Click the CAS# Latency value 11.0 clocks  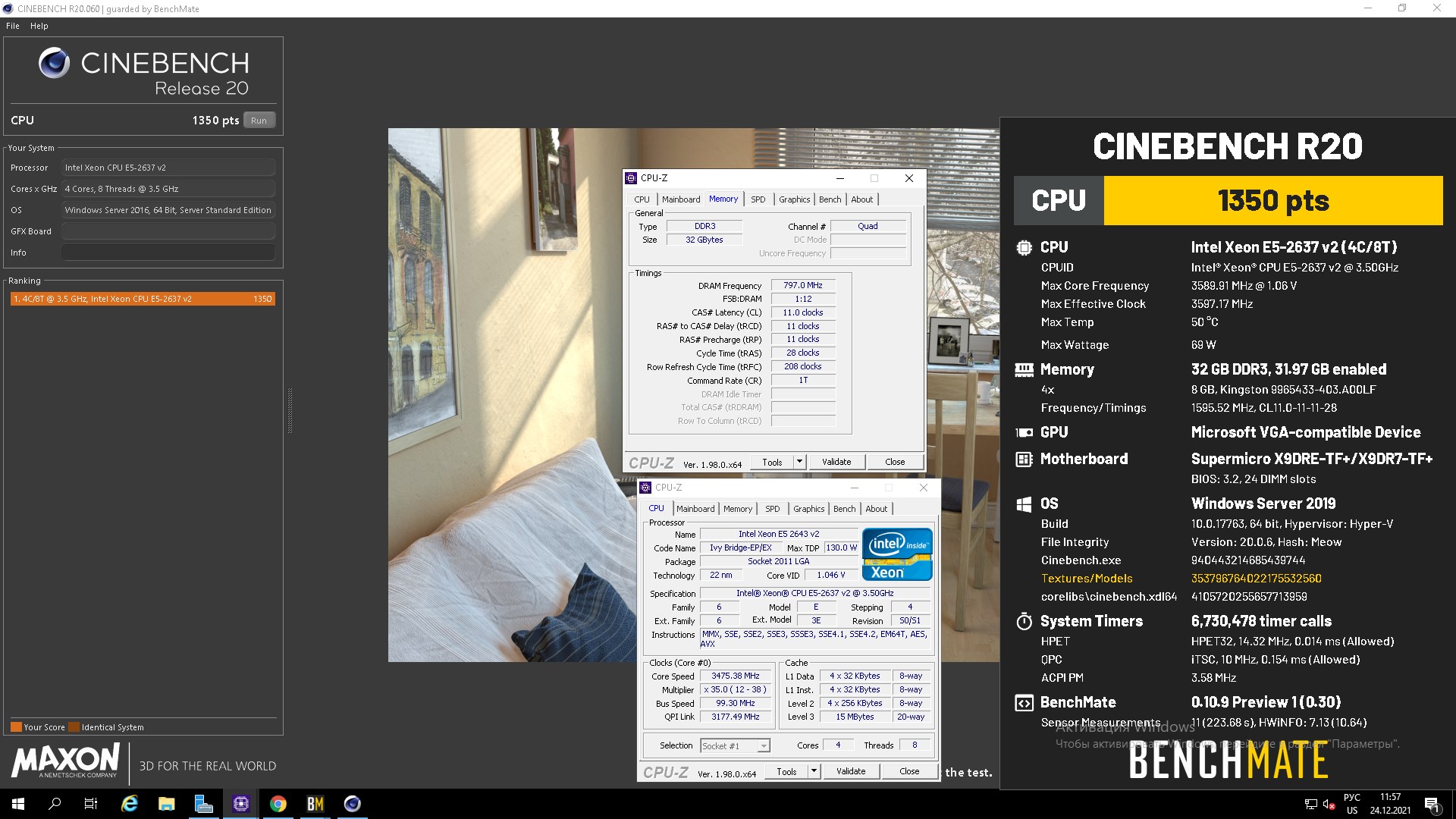click(803, 312)
